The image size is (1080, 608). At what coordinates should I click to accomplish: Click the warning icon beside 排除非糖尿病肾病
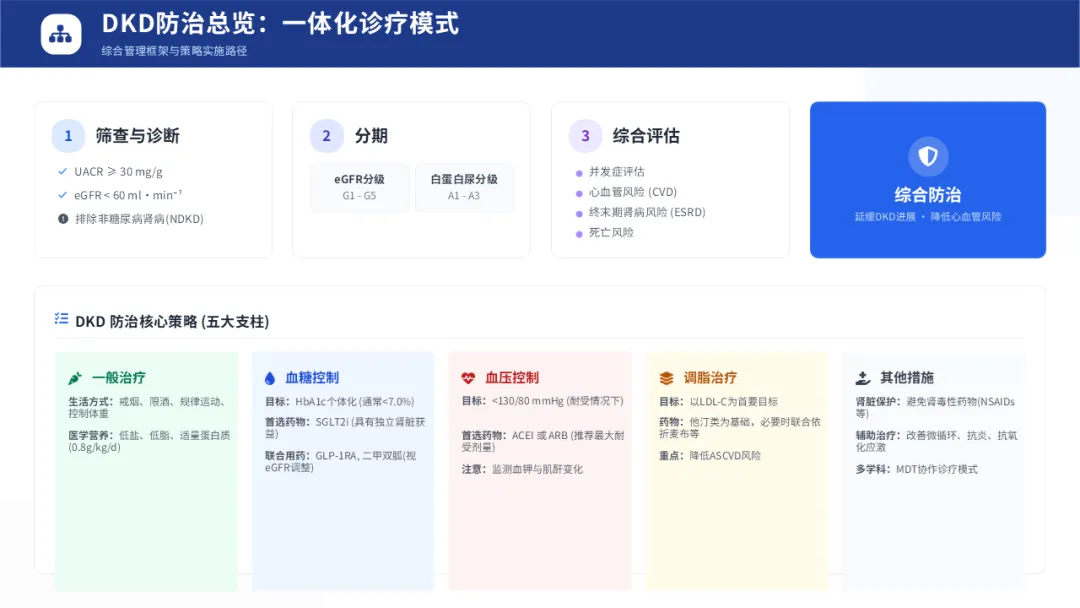click(63, 219)
